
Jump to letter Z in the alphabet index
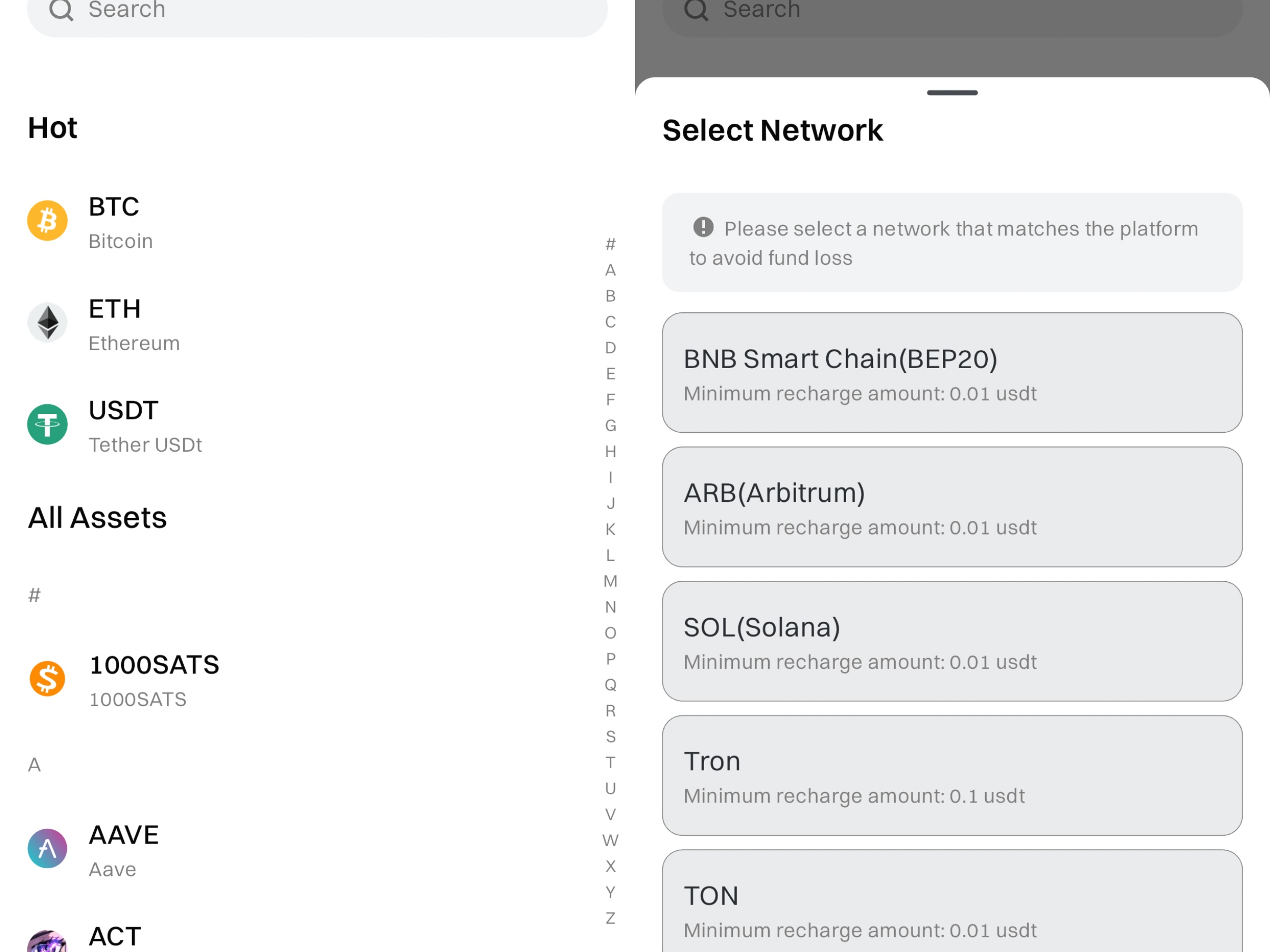tap(610, 918)
